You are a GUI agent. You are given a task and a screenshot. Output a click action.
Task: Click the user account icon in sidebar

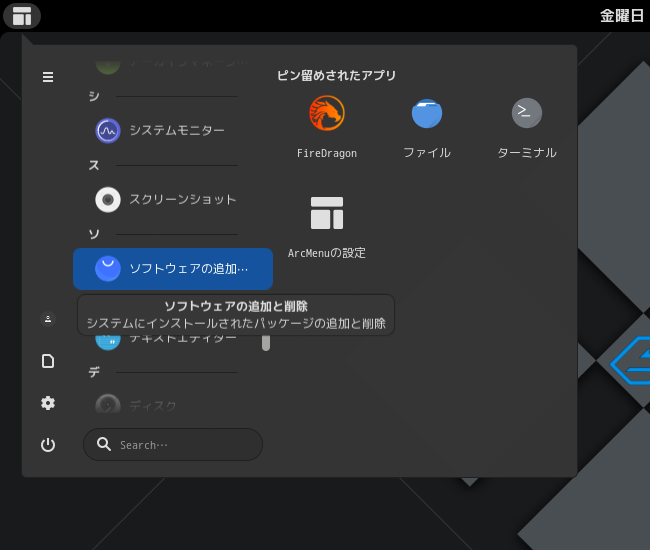click(48, 319)
